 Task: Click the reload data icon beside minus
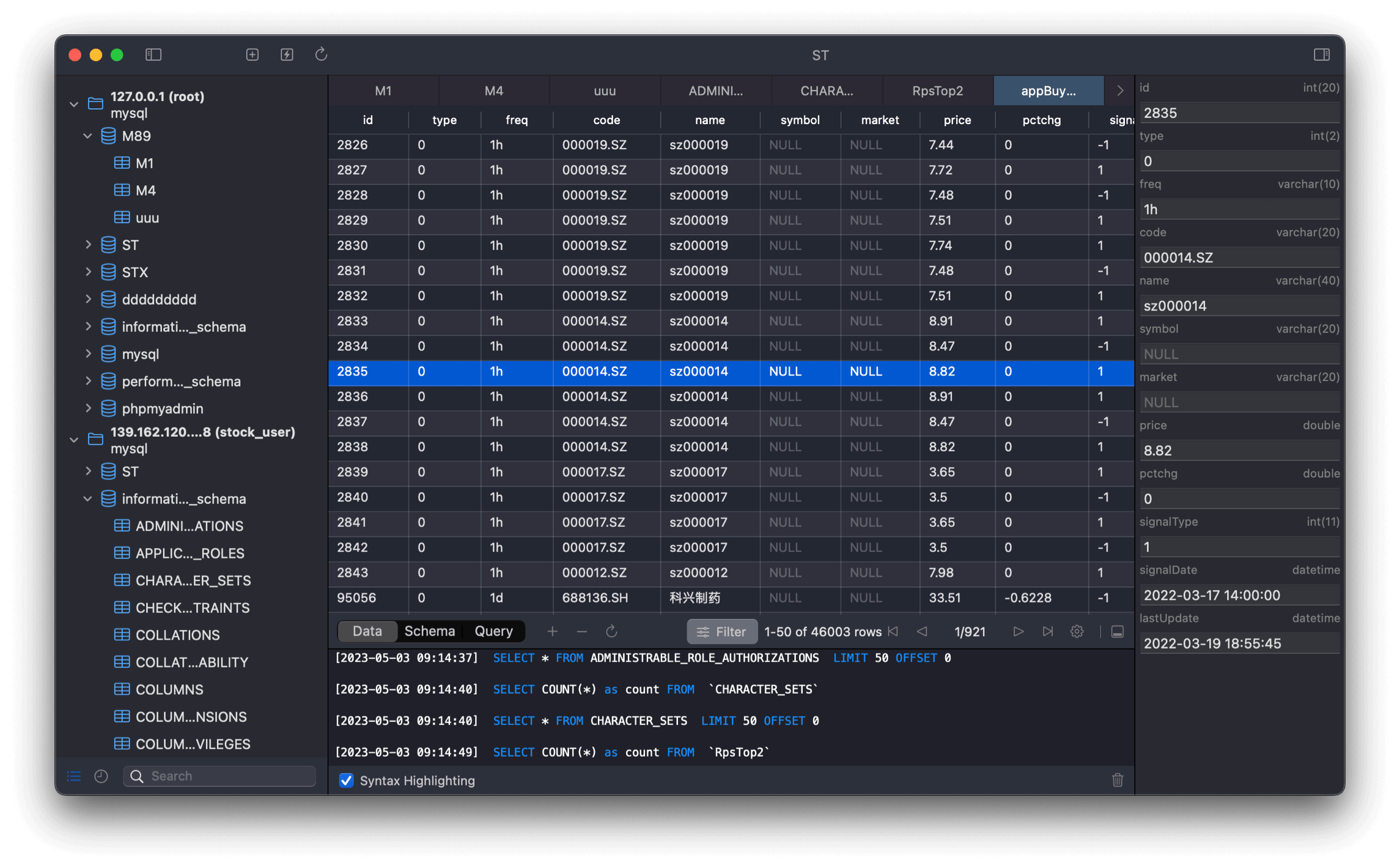pyautogui.click(x=611, y=631)
